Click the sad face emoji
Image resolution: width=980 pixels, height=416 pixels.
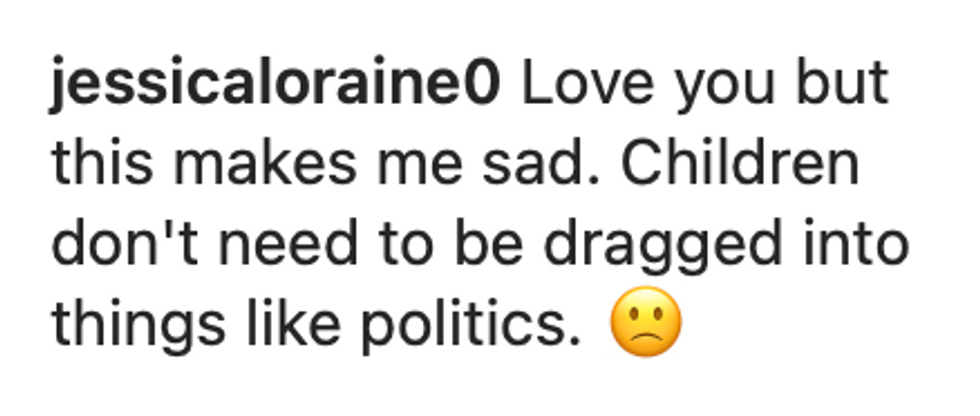(x=646, y=322)
